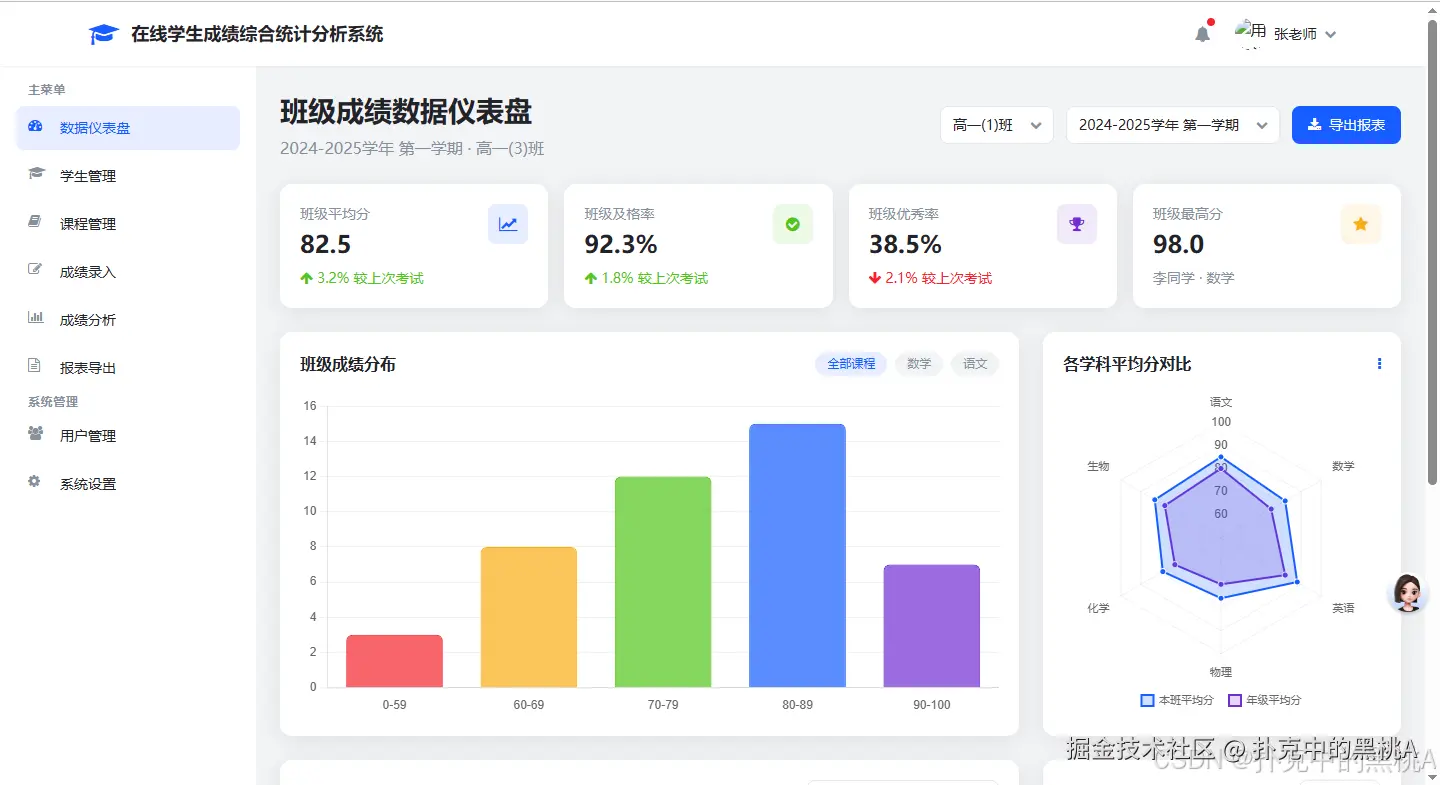Click the 在线学生成绩综合统计分析系统 title

tap(257, 34)
